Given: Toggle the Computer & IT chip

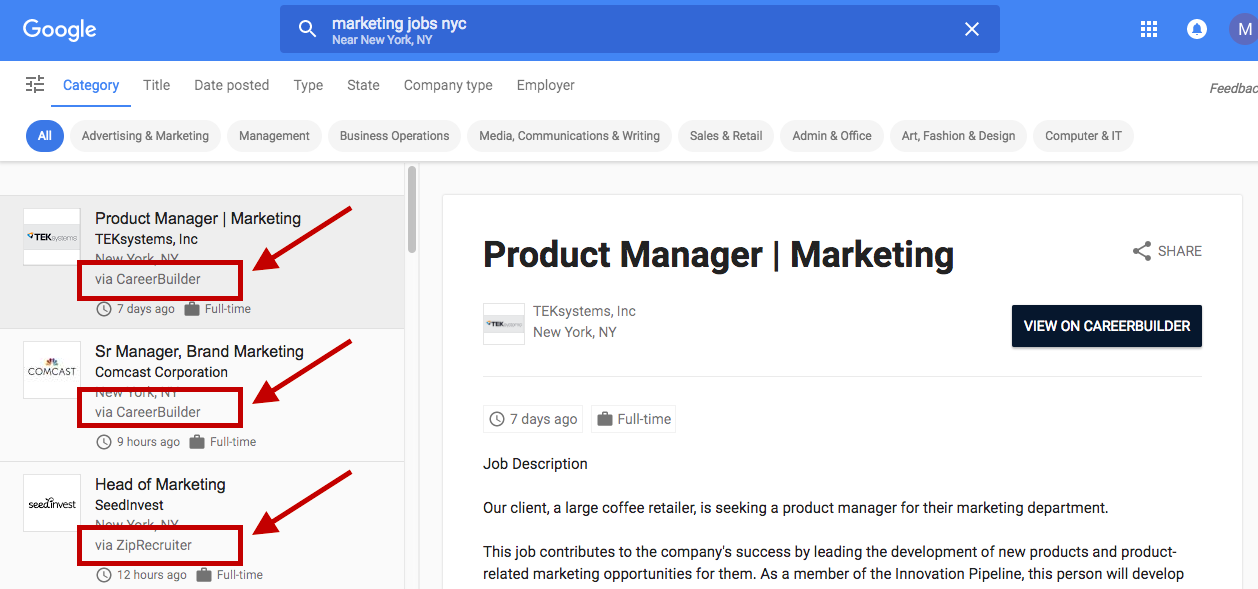Looking at the screenshot, I should 1083,136.
